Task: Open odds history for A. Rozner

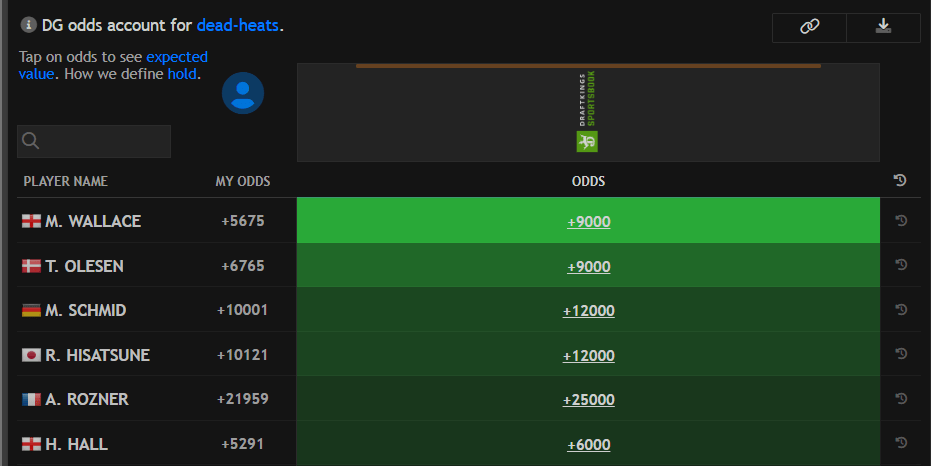Action: [900, 399]
